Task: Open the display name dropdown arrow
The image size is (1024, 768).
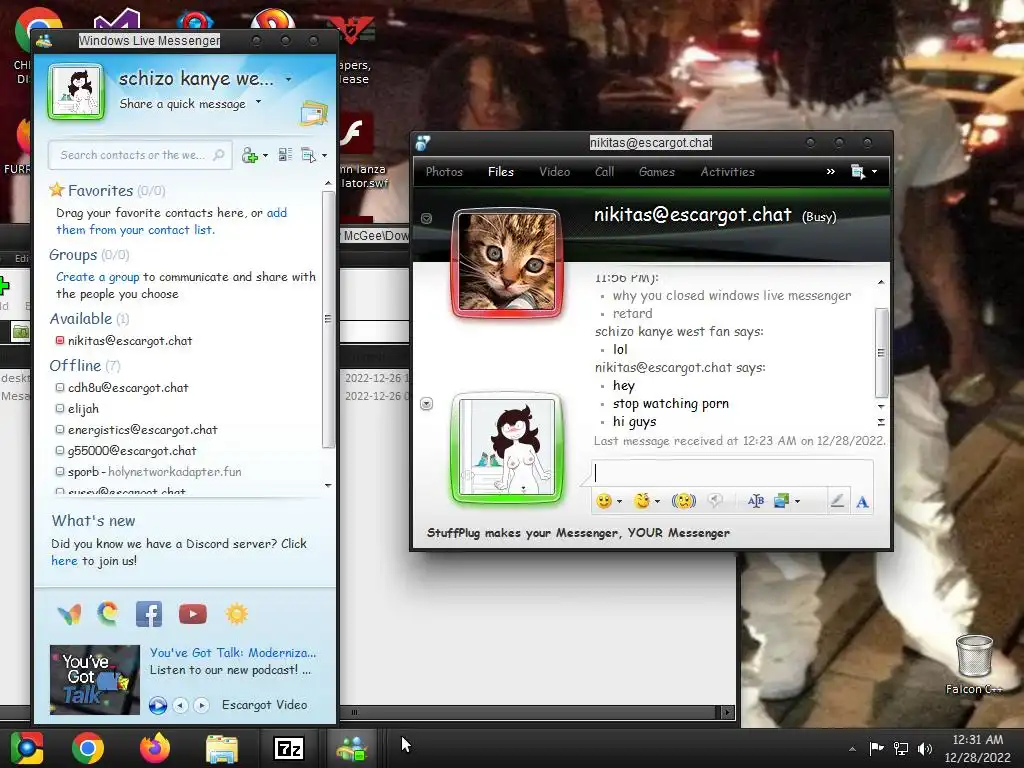Action: point(288,80)
